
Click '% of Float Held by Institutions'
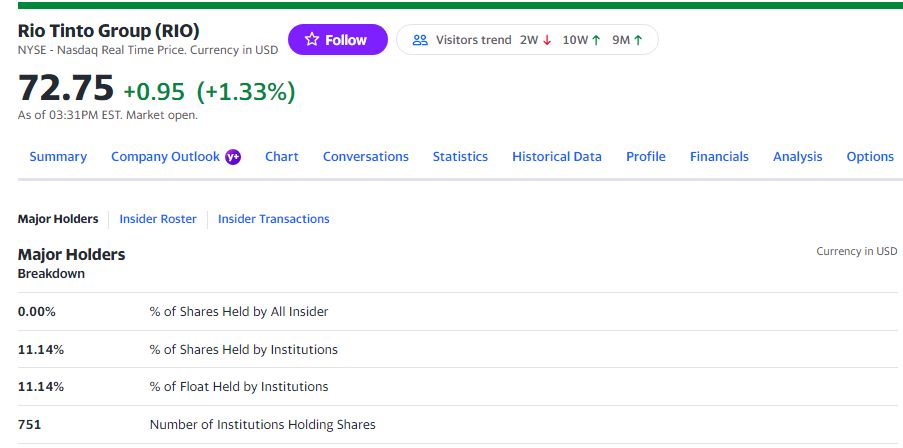click(239, 386)
